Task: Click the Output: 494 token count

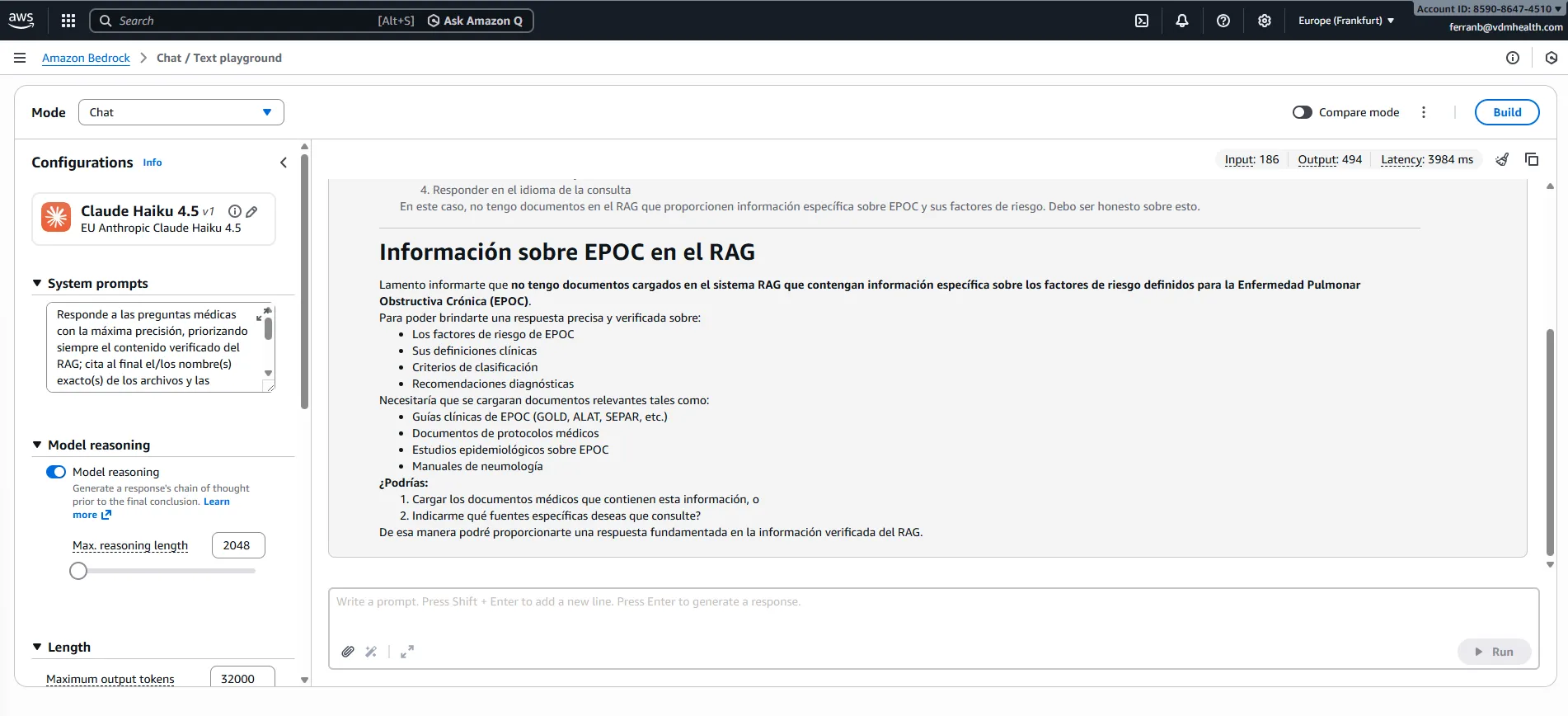Action: (1330, 159)
